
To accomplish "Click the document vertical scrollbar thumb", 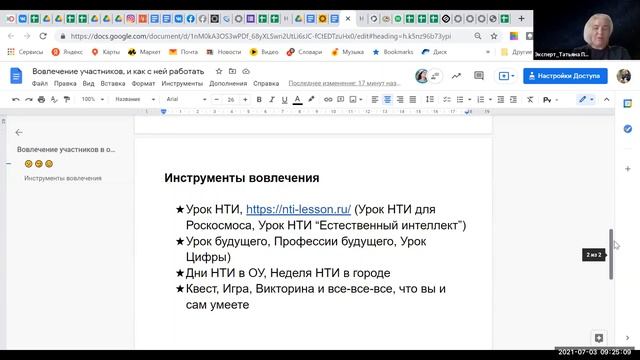I will point(611,254).
